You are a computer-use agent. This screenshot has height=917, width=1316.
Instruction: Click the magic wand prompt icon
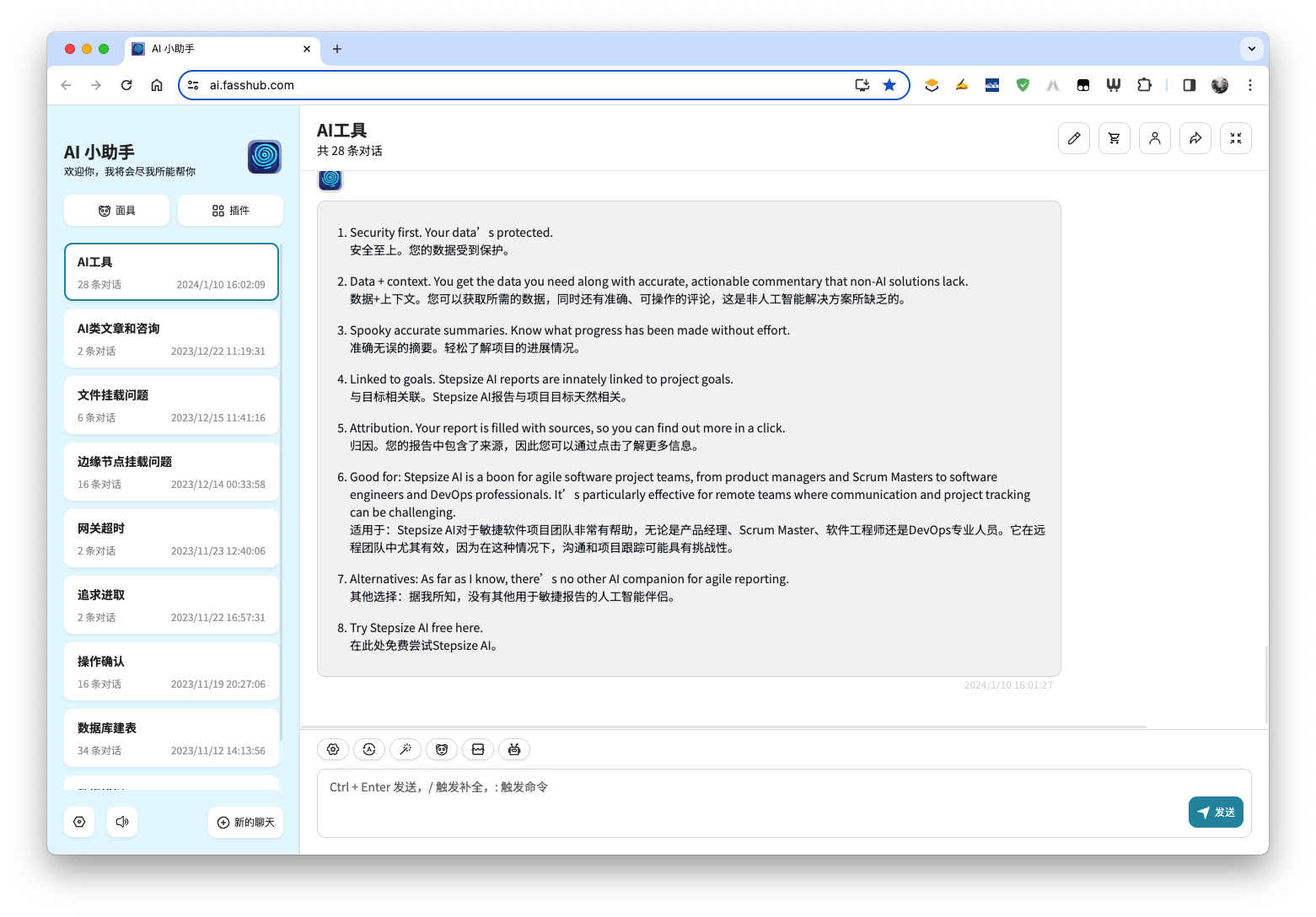pos(406,749)
